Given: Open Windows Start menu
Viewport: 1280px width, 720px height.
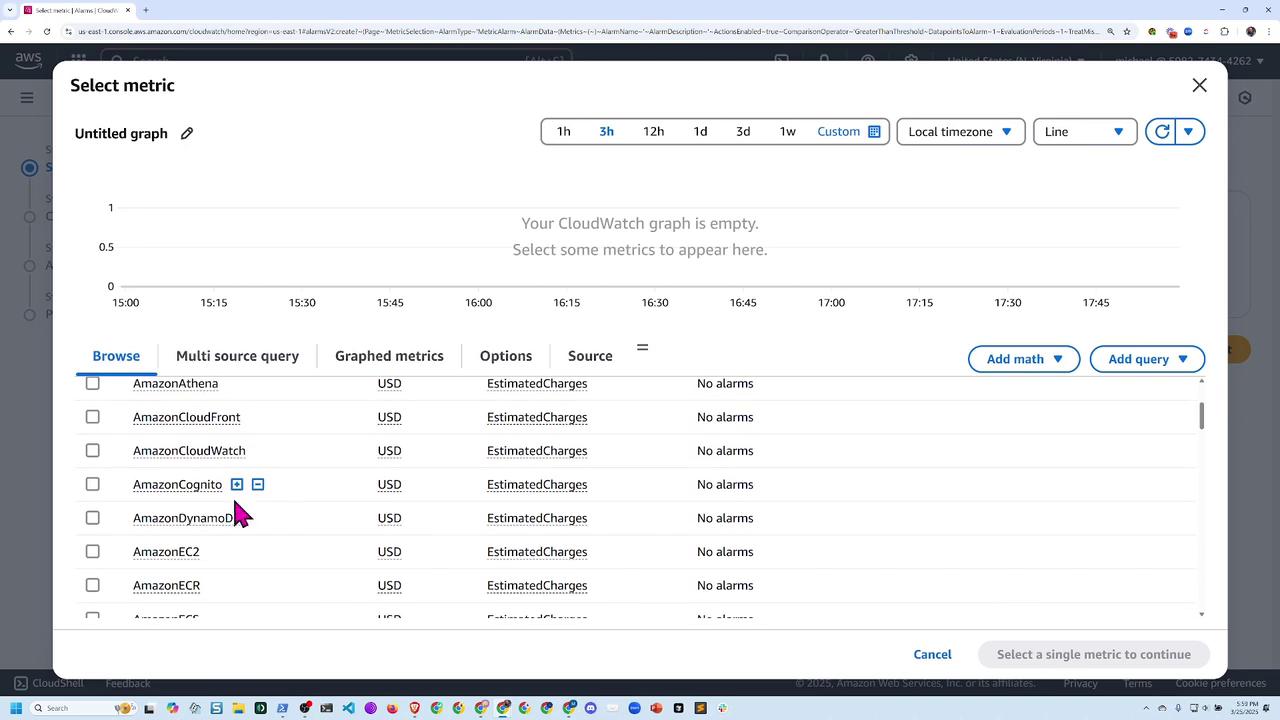Looking at the screenshot, I should [15, 708].
